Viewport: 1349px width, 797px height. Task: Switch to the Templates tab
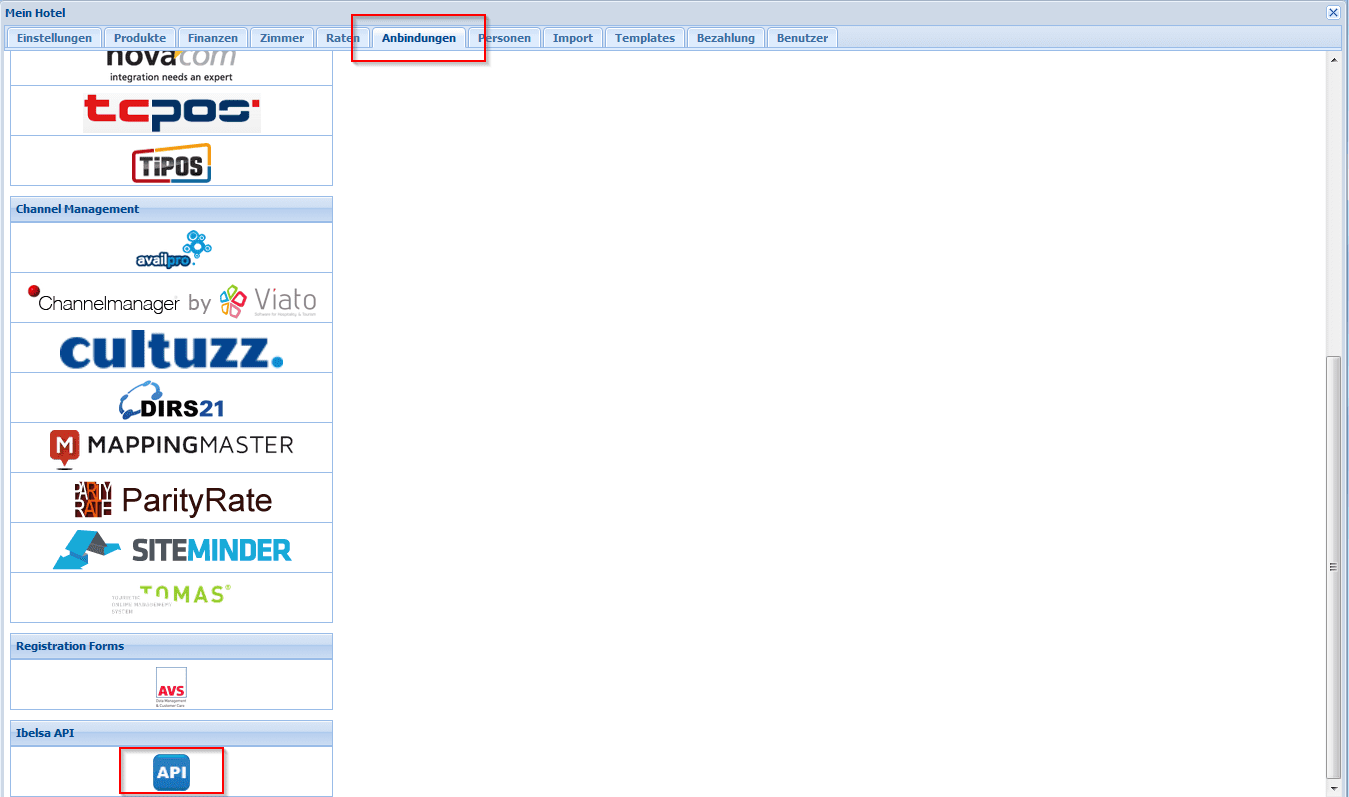coord(644,38)
